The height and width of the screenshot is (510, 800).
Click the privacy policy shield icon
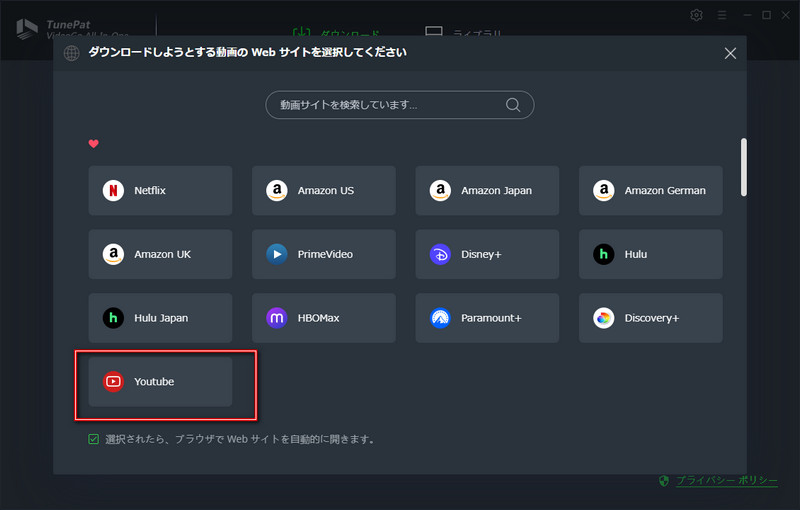664,480
